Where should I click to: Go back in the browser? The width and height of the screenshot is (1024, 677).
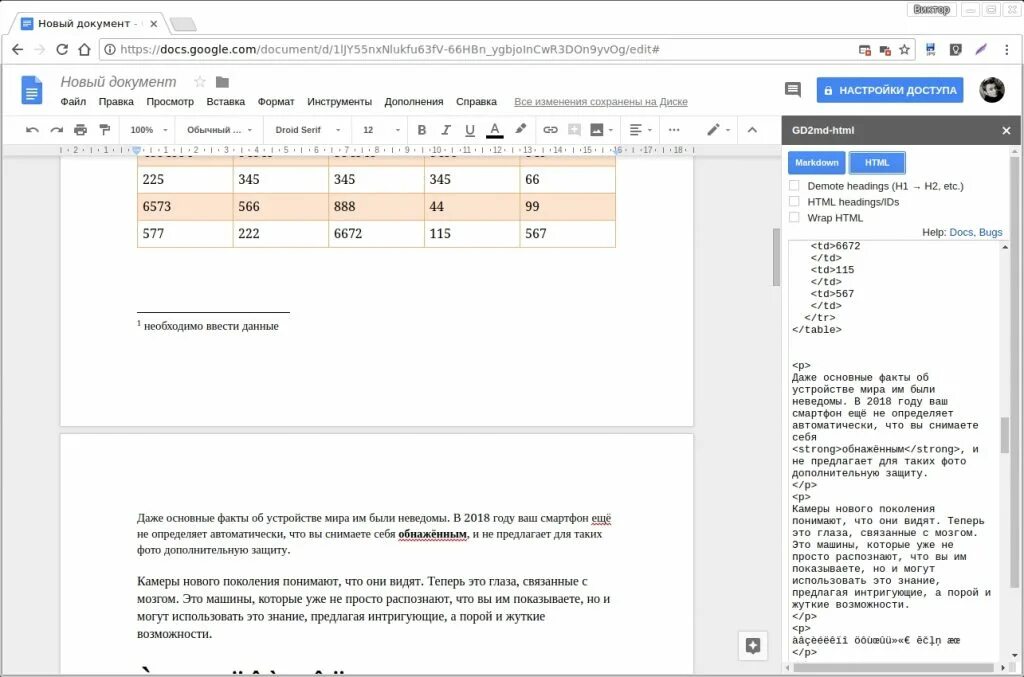pos(18,50)
